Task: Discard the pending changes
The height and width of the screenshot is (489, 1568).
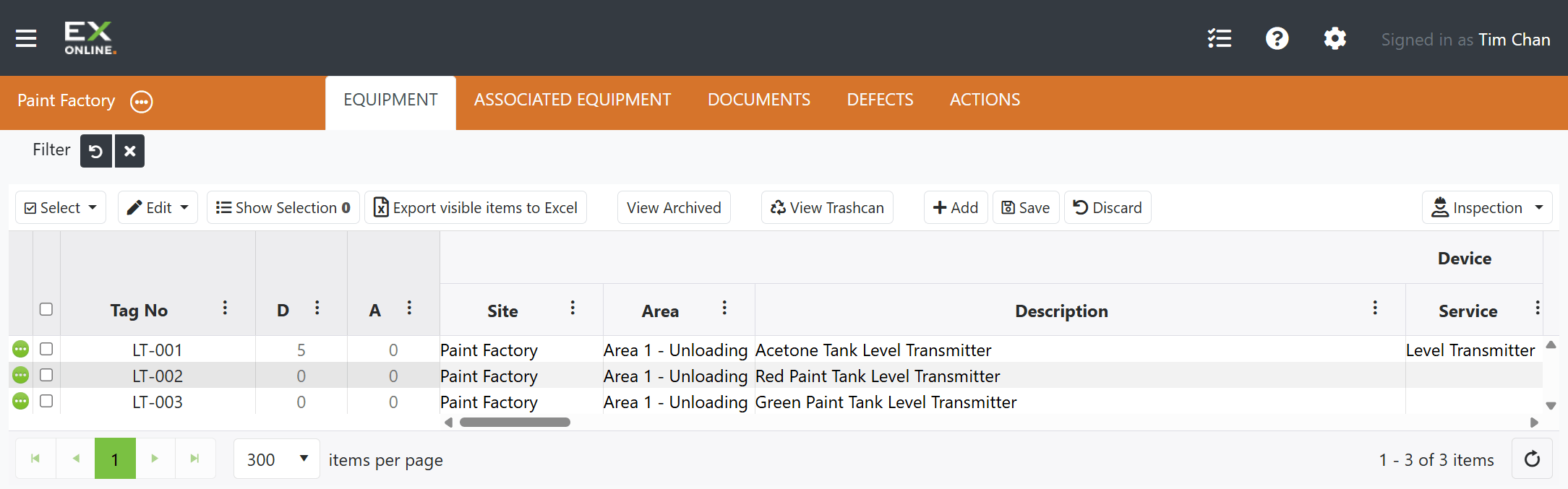Action: point(1108,208)
